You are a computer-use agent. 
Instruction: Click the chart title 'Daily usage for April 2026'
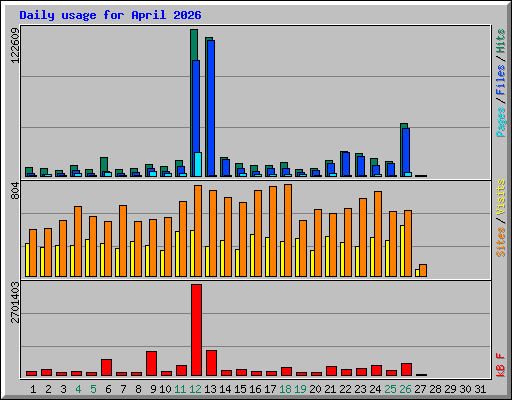click(110, 15)
